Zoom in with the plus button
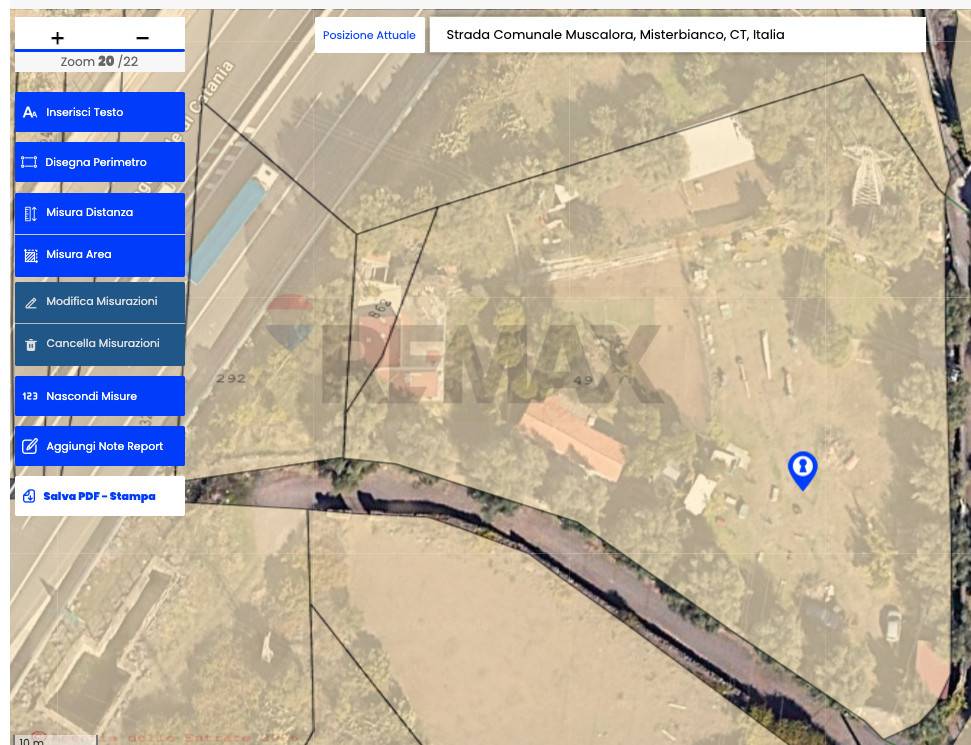The width and height of the screenshot is (971, 745). click(x=57, y=38)
